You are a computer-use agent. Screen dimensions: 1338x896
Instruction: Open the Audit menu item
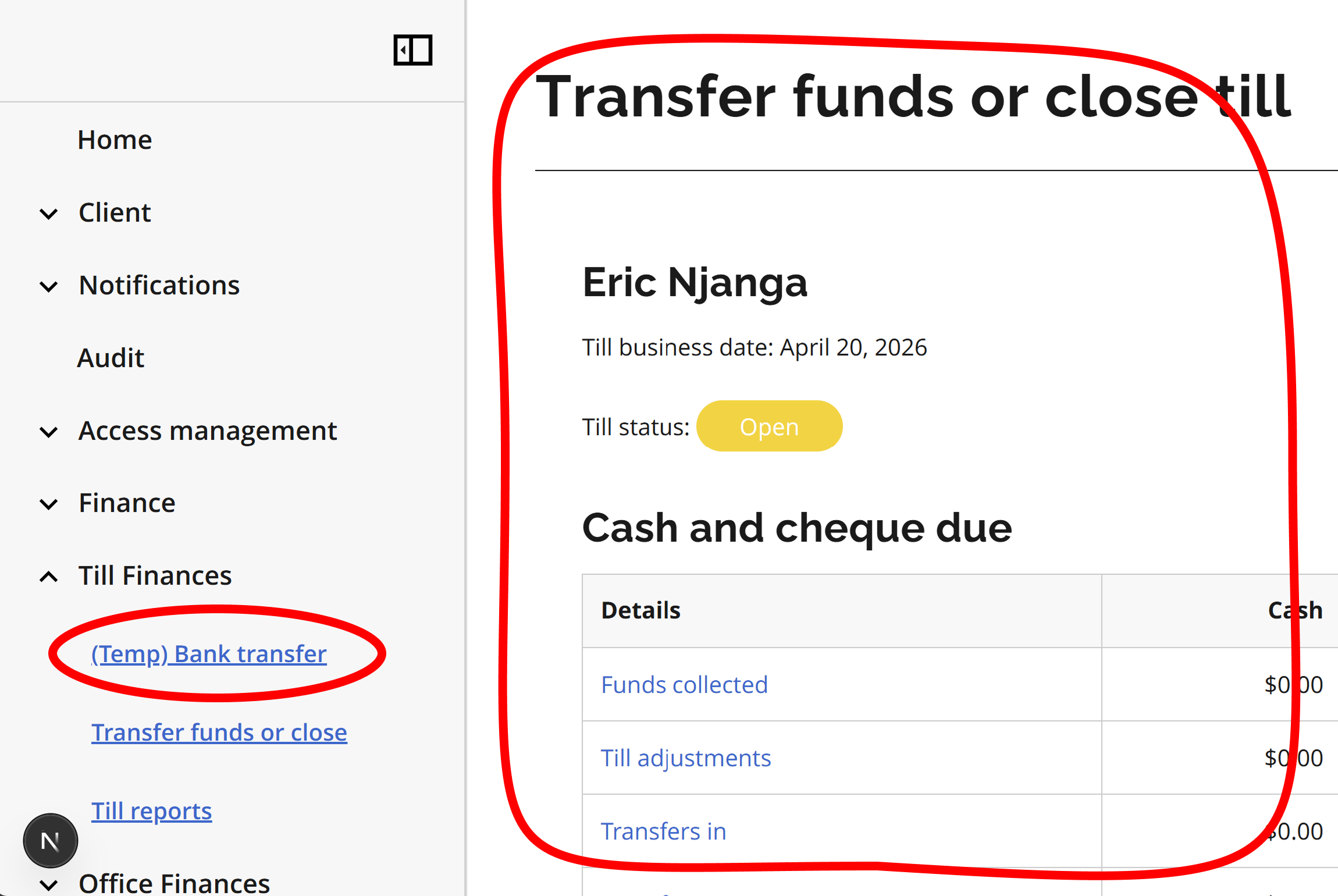(111, 358)
